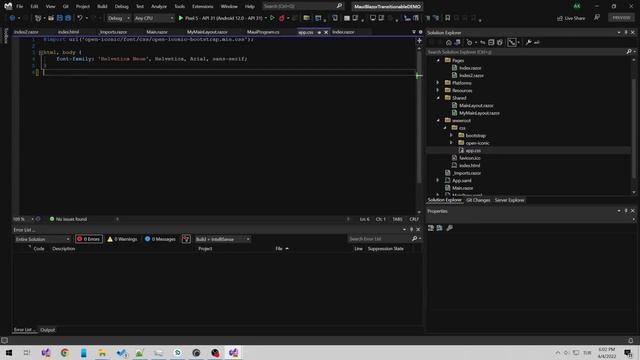This screenshot has width=640, height=360.
Task: Click the Visual Studio logo icon
Action: pyautogui.click(x=8, y=6)
